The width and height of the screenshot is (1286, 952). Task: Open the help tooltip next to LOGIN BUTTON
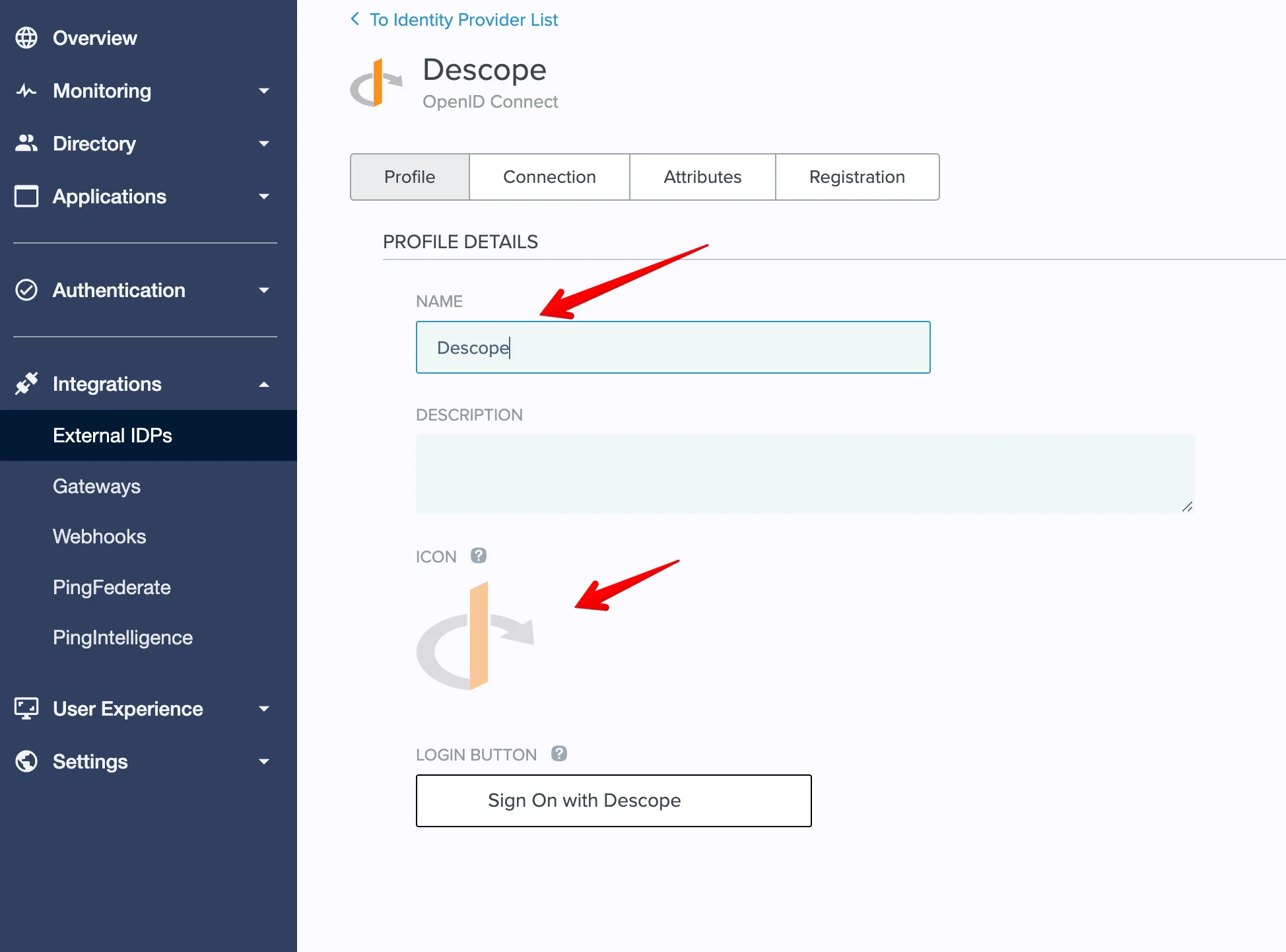(559, 753)
